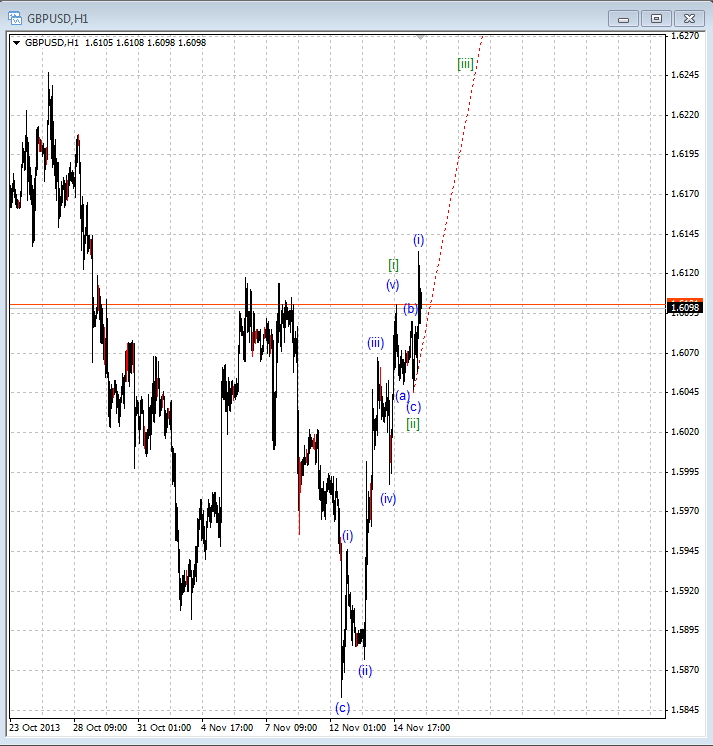Click the 23 Oct 2013 date label
The image size is (713, 746).
35,727
